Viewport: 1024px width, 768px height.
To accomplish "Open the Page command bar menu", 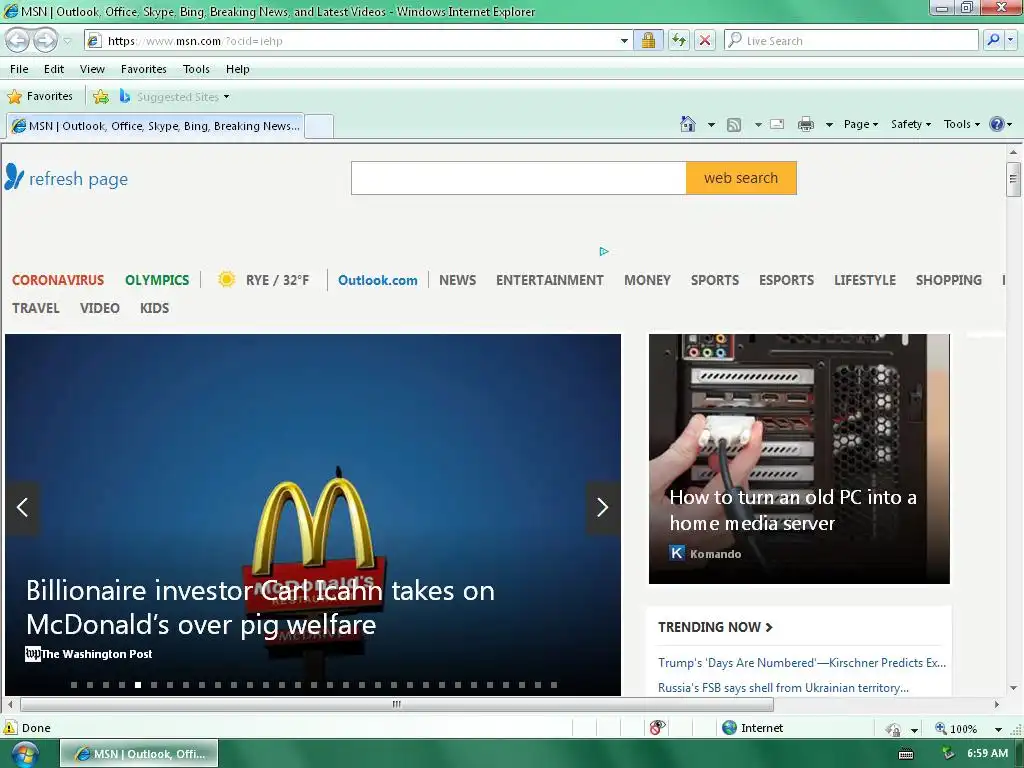I will pyautogui.click(x=861, y=124).
